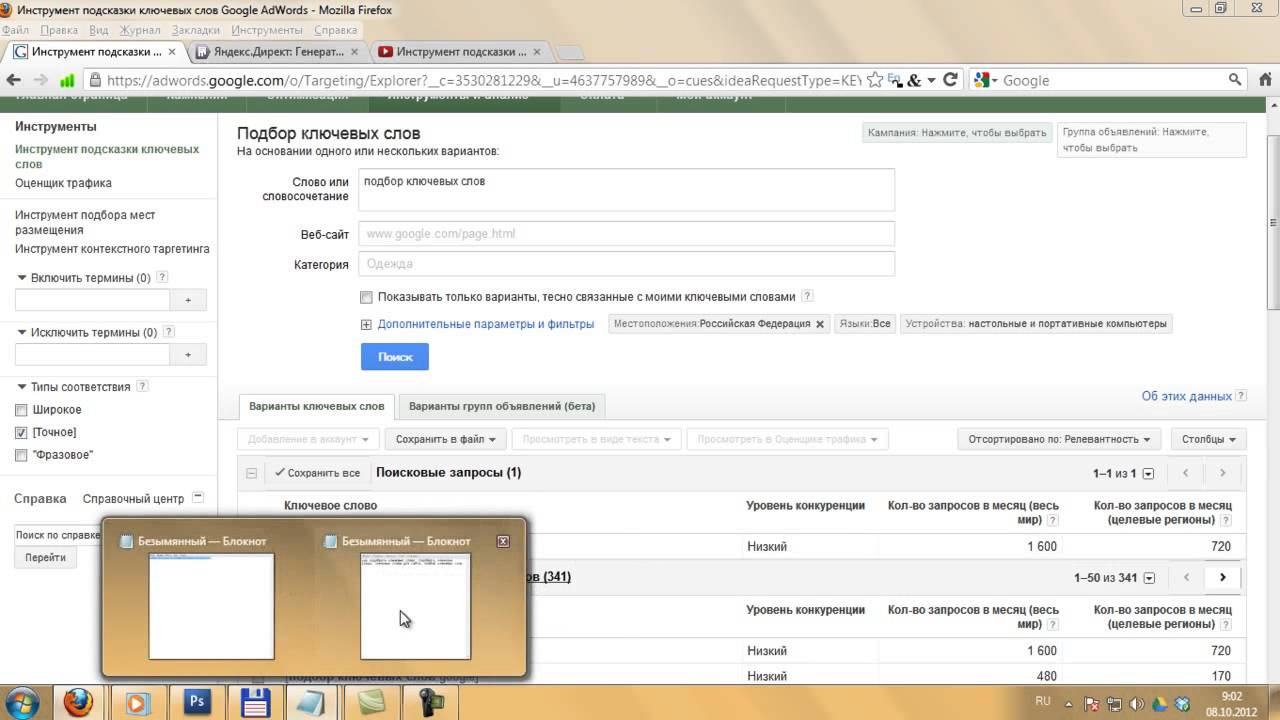
Task: Bookmark this page with the star
Action: click(875, 80)
